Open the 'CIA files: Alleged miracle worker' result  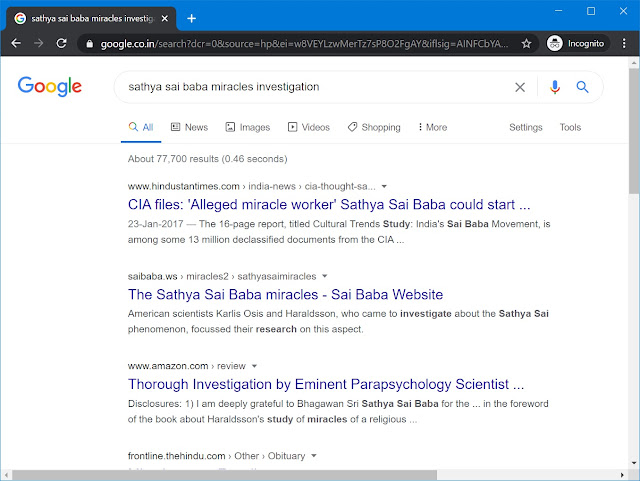coord(329,204)
